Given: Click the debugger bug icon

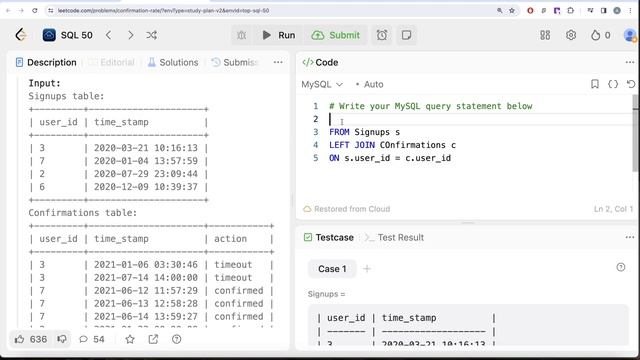Looking at the screenshot, I should [242, 35].
